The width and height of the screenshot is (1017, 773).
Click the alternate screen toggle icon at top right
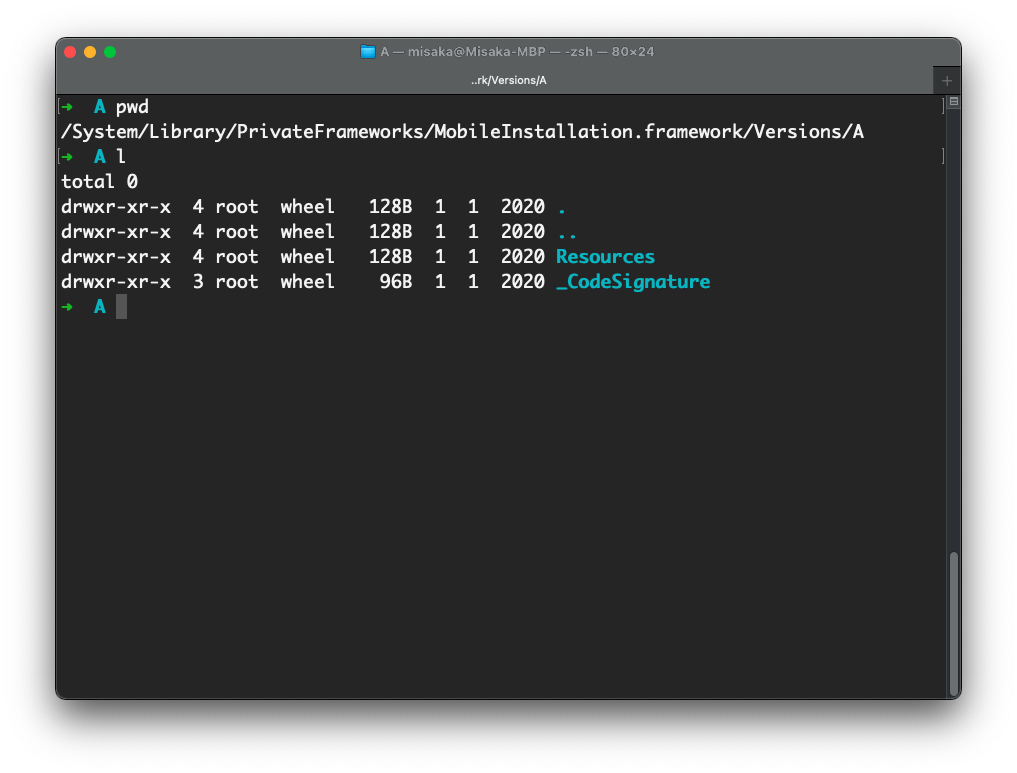(x=953, y=101)
